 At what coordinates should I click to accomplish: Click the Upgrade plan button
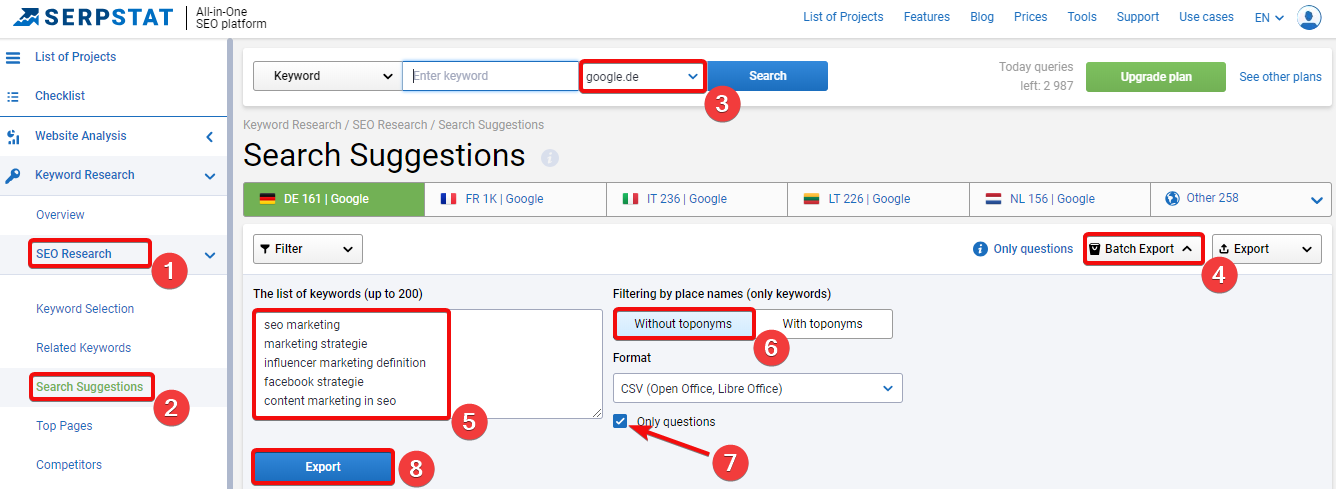coord(1155,77)
